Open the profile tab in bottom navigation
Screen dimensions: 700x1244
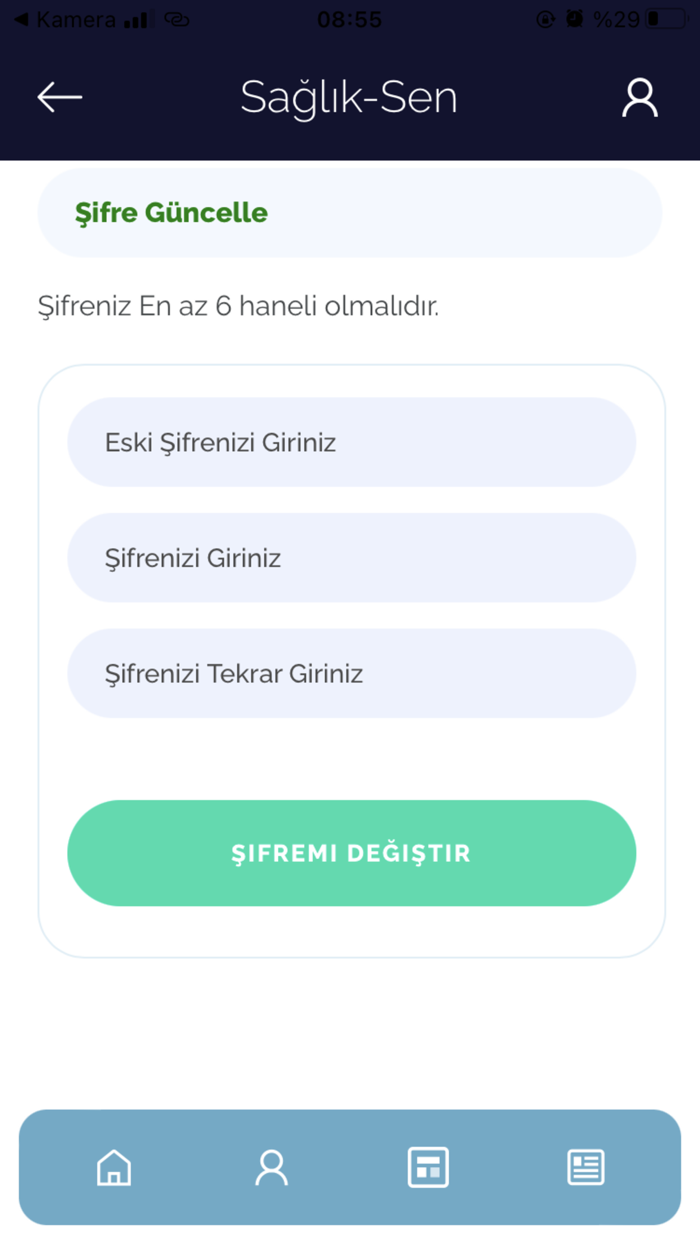271,1167
